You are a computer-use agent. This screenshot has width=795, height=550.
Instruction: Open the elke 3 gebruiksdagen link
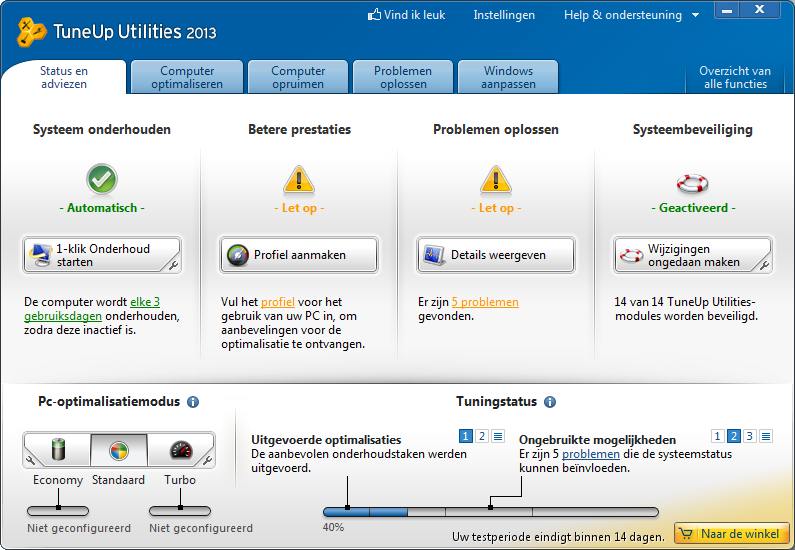pyautogui.click(x=92, y=309)
